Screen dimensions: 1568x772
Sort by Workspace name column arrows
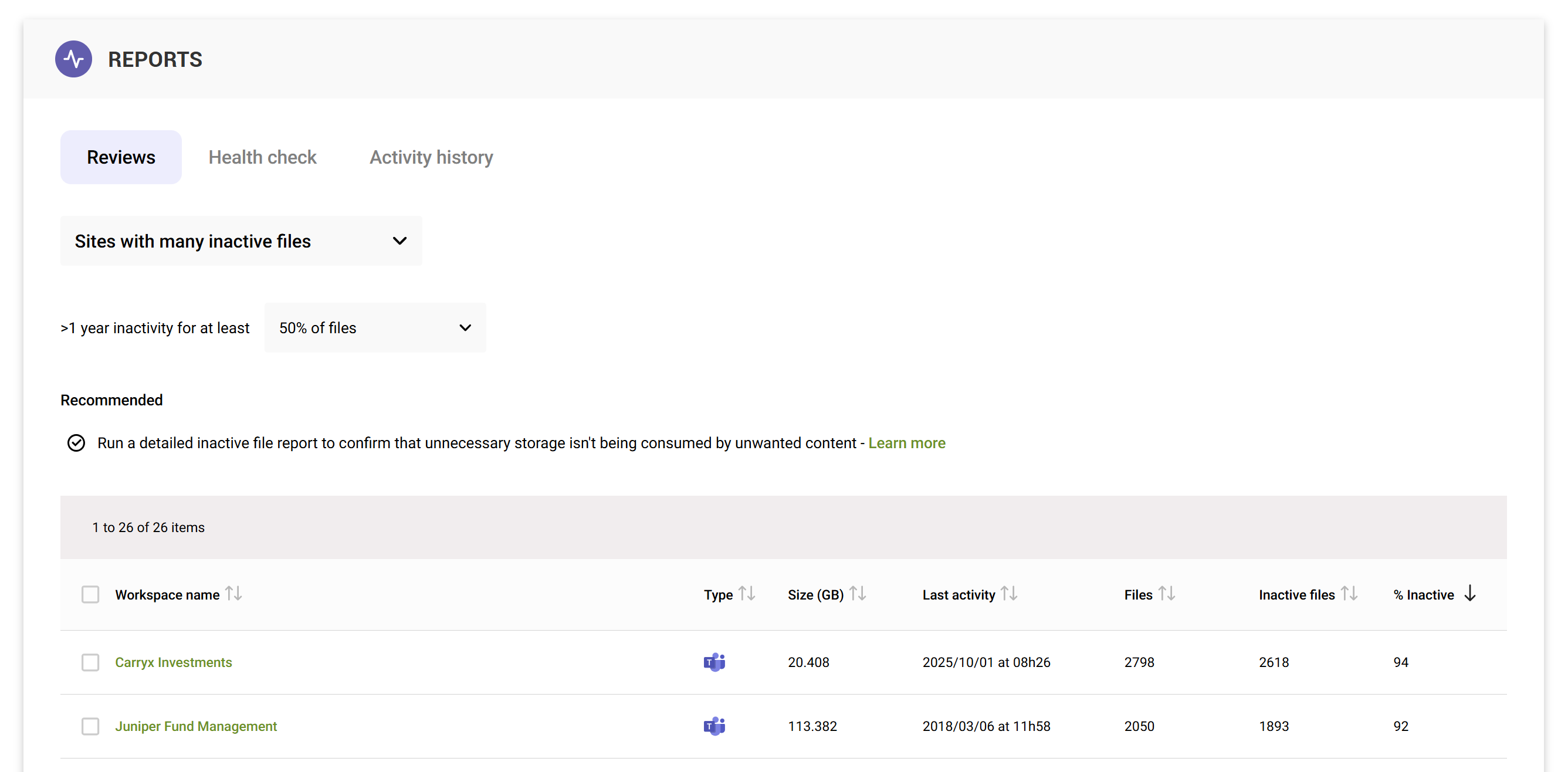(233, 594)
